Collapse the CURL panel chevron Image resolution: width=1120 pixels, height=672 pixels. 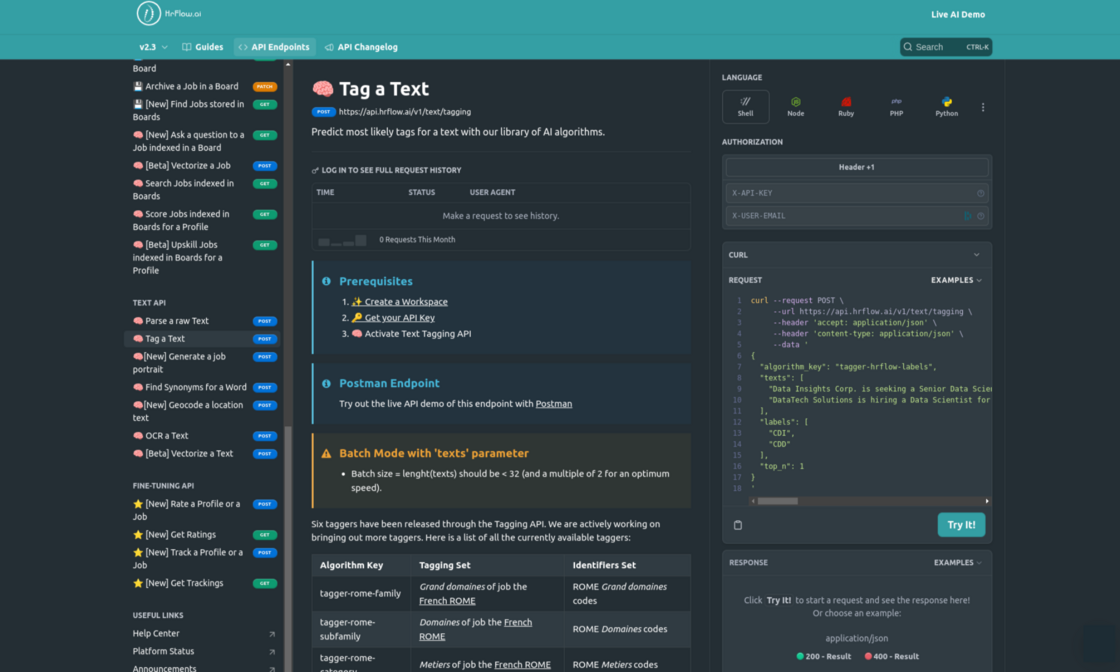point(979,254)
